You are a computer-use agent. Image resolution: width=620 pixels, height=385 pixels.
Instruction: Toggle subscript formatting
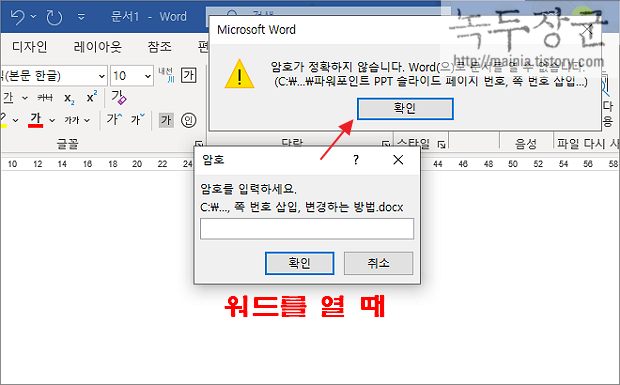(x=69, y=98)
